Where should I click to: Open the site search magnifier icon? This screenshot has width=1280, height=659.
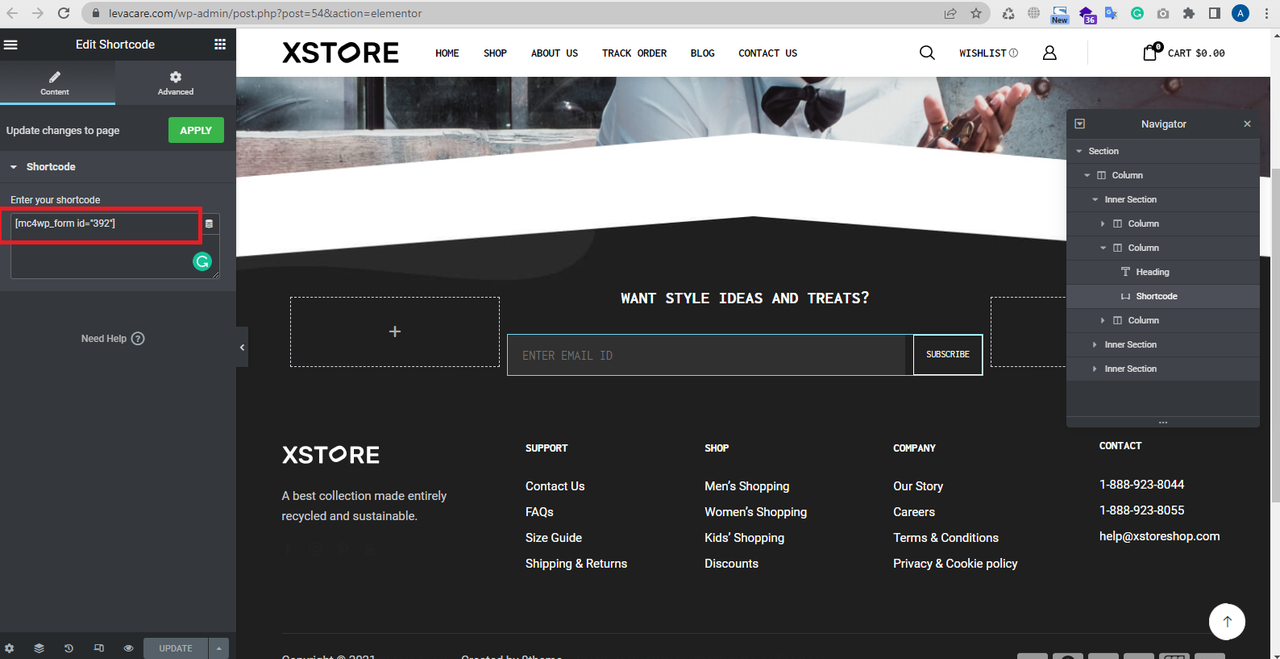927,53
